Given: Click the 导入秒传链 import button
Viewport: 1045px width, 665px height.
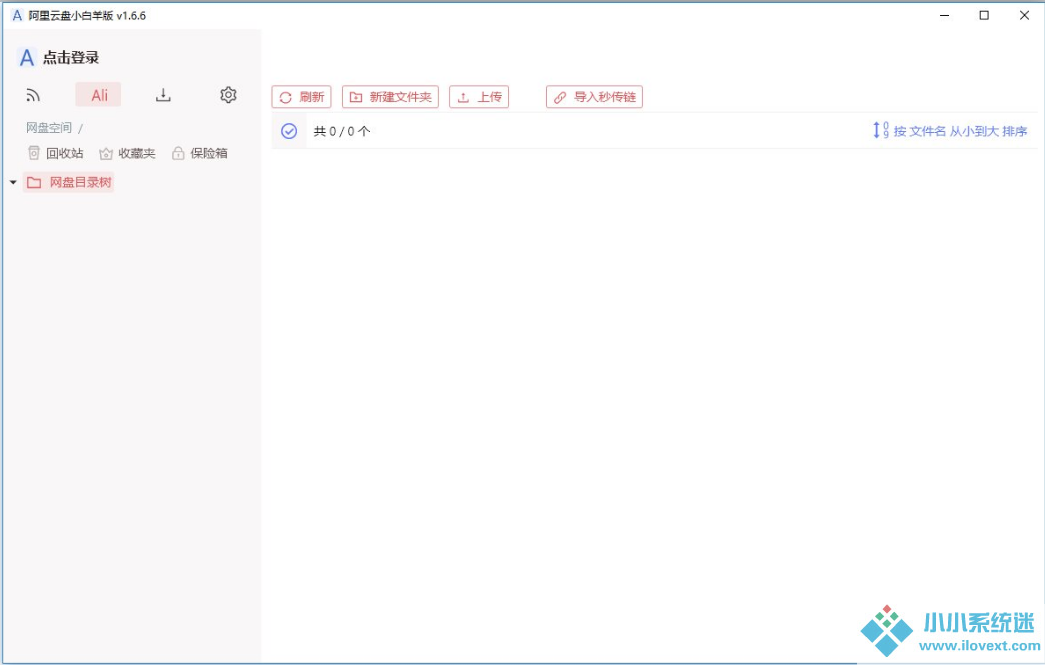Looking at the screenshot, I should point(594,97).
